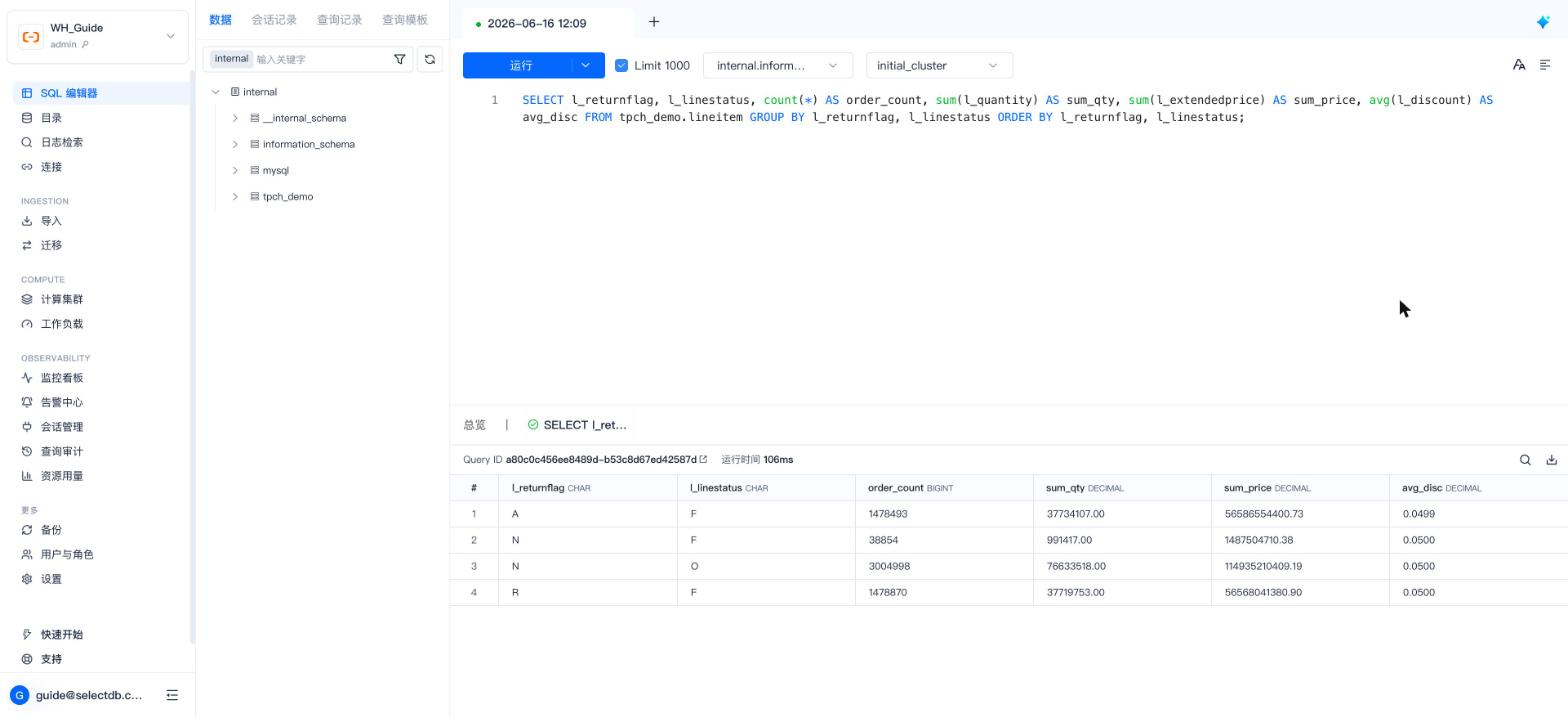
Task: Expand the __internal_schema node
Action: (x=235, y=118)
